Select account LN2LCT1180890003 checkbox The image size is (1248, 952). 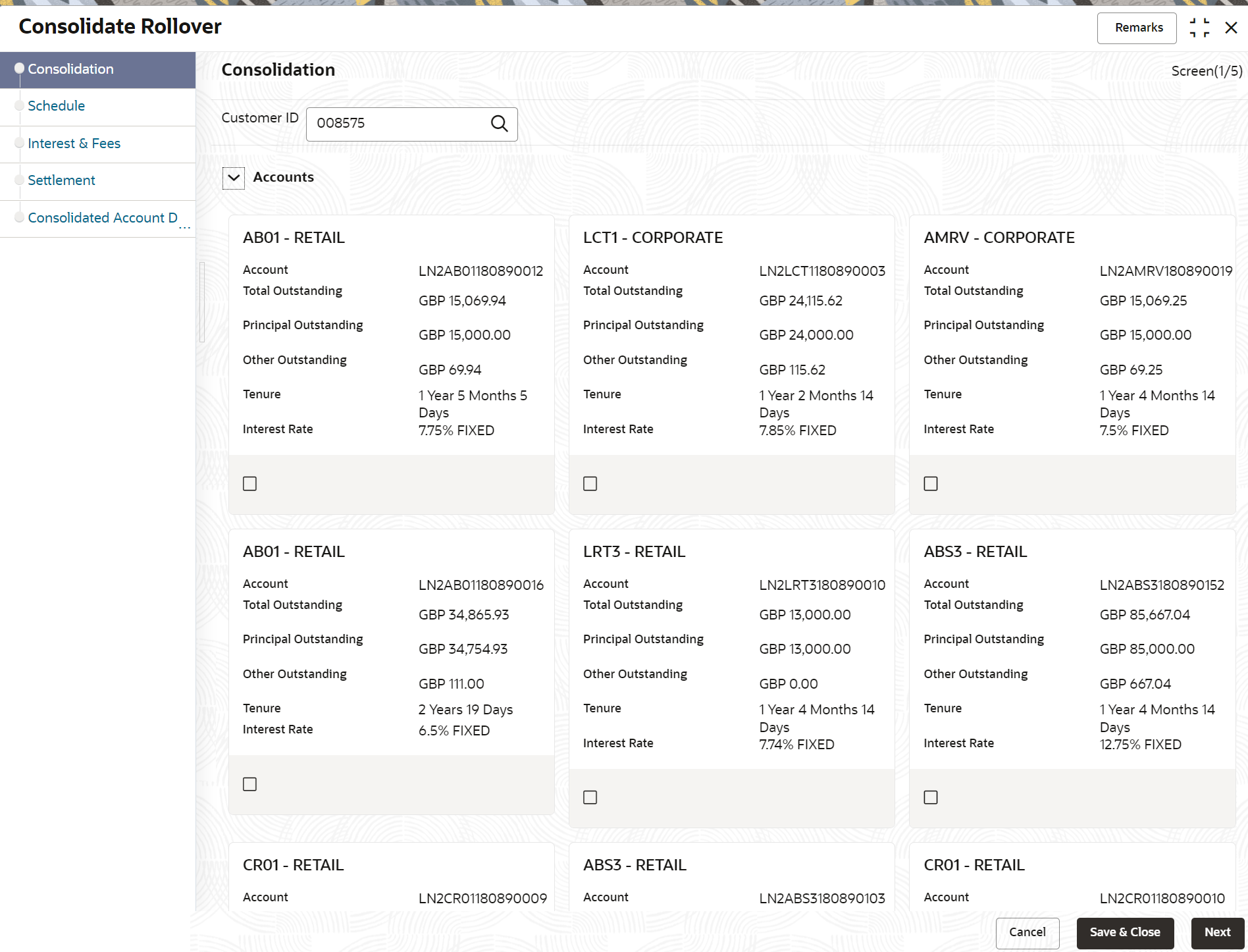590,484
